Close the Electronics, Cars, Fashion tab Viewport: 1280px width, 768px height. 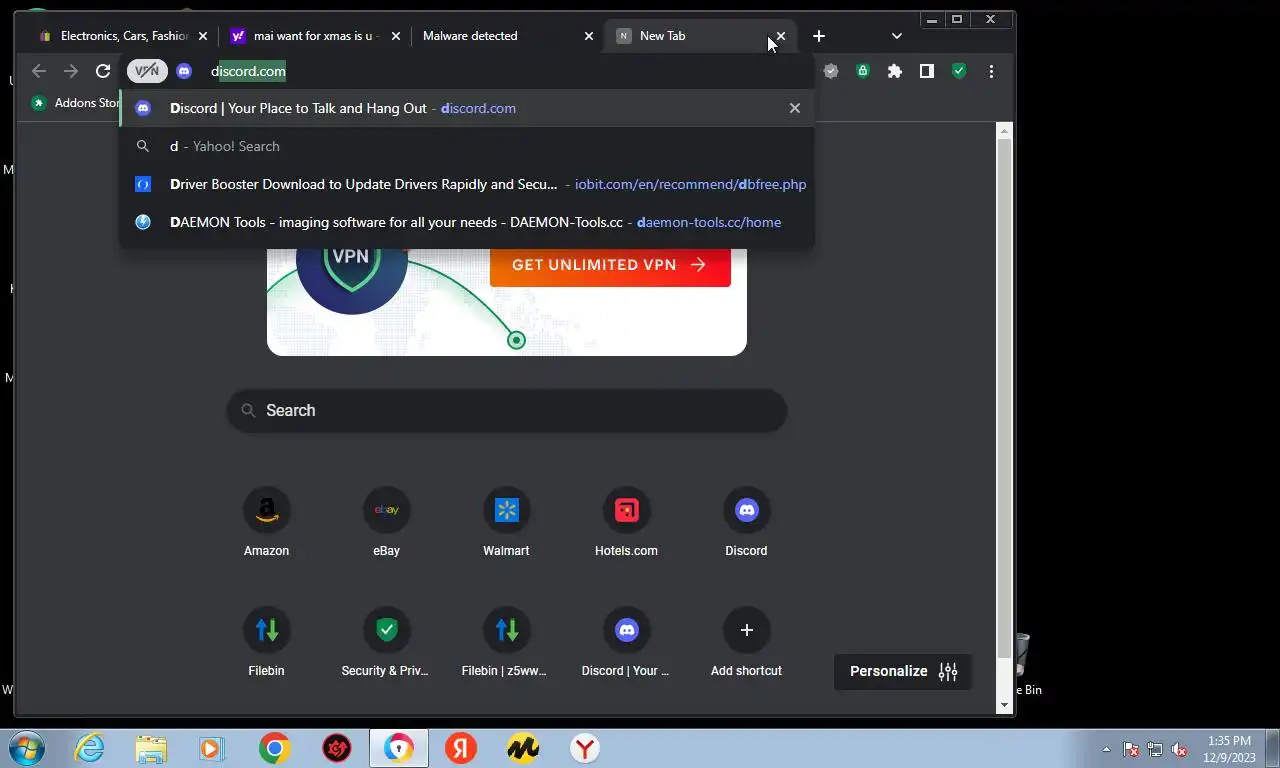[x=203, y=36]
